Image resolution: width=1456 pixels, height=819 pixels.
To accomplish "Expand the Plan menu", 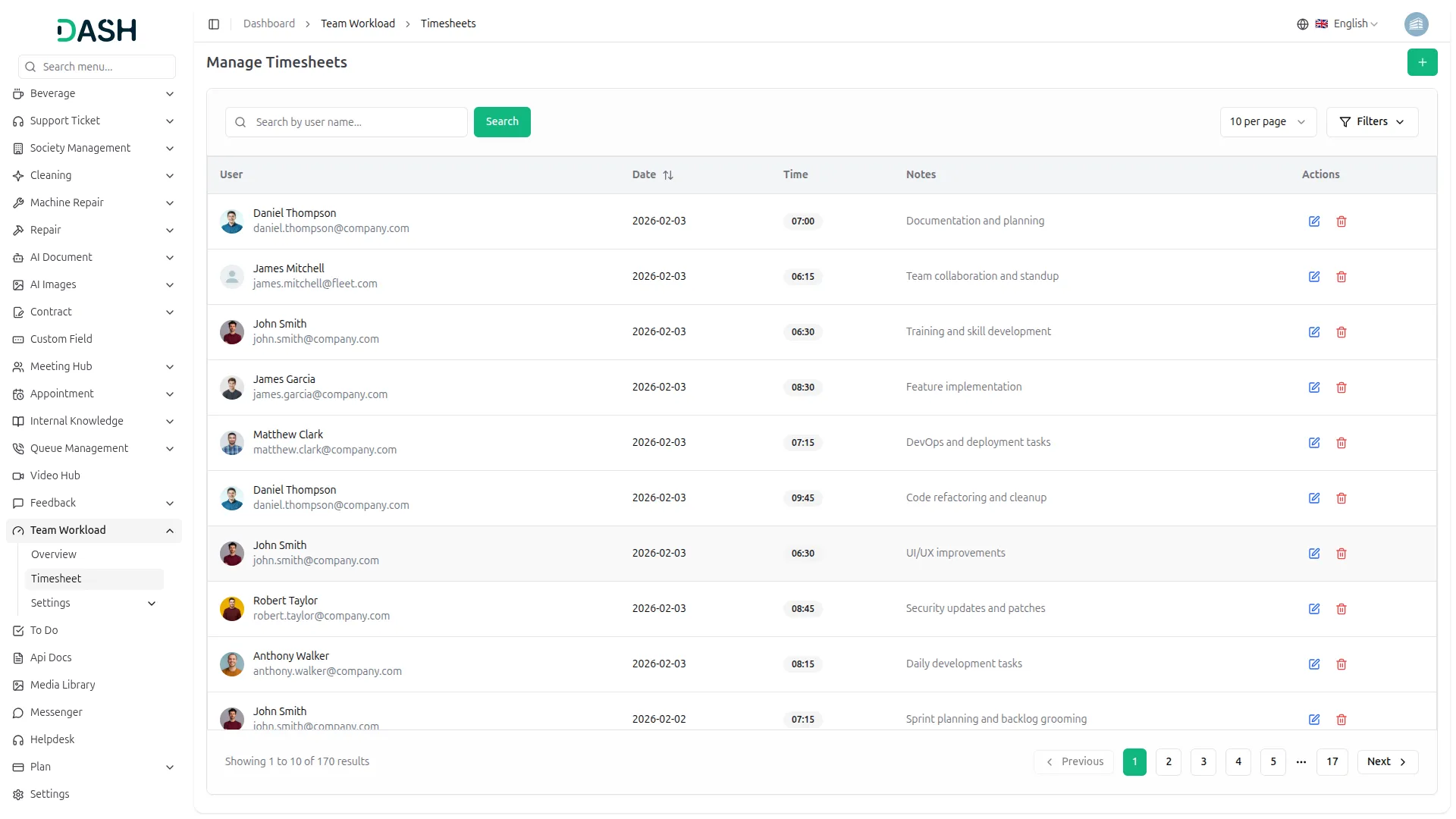I will pos(94,767).
